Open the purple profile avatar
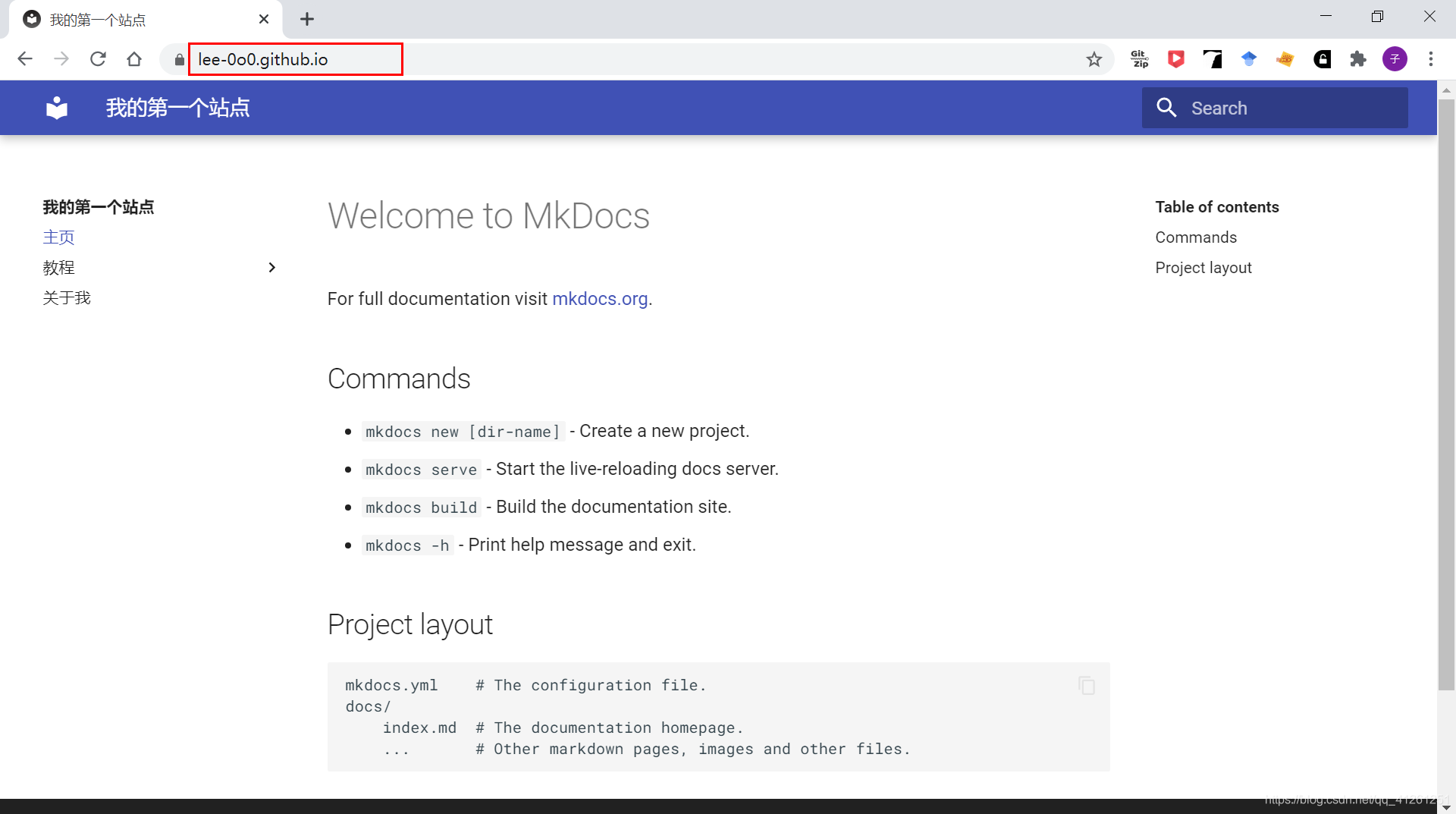 pyautogui.click(x=1395, y=59)
